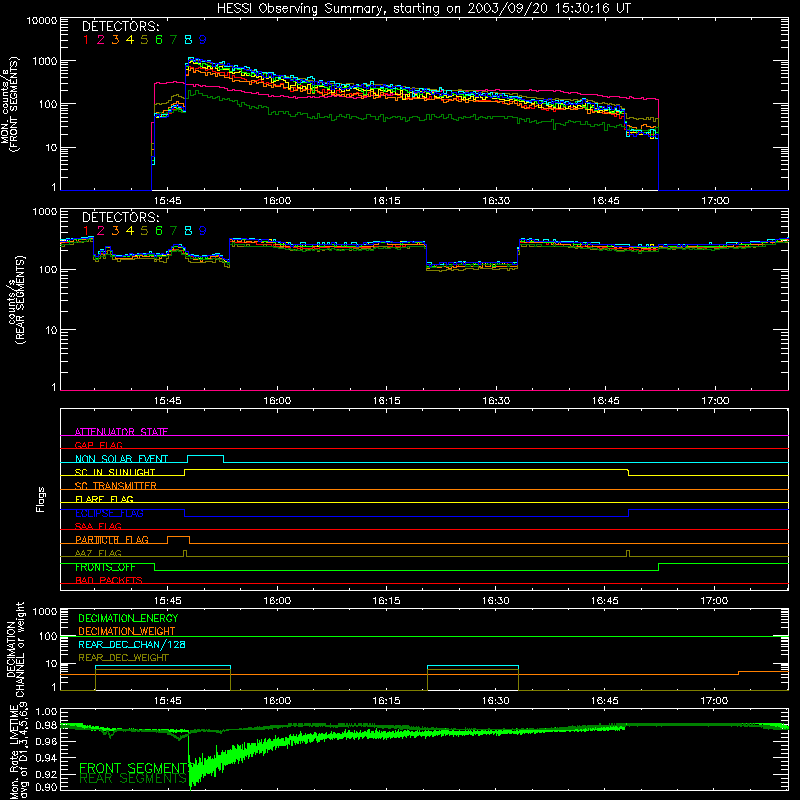
Task: Click the NON_SOLAR_EVENT flag label
Action: tap(121, 459)
